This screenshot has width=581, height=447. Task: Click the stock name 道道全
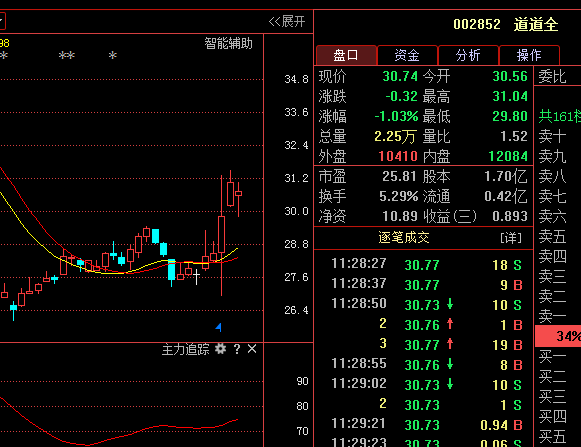click(x=536, y=25)
